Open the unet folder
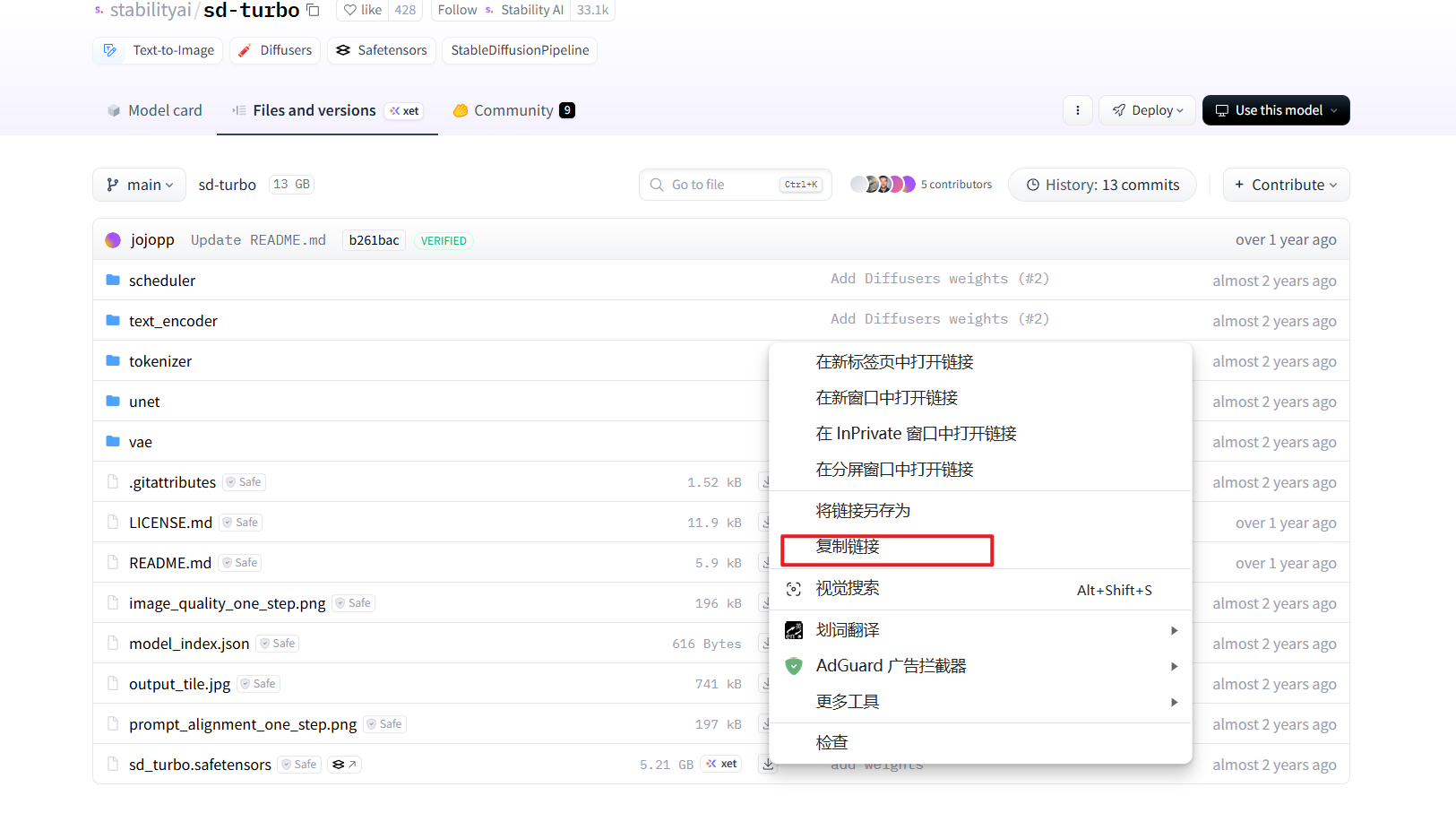This screenshot has height=813, width=1456. coord(144,402)
